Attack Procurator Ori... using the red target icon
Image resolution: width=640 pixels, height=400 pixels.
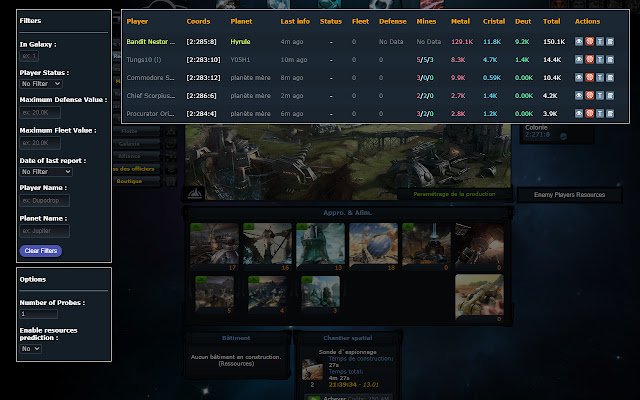pyautogui.click(x=589, y=113)
